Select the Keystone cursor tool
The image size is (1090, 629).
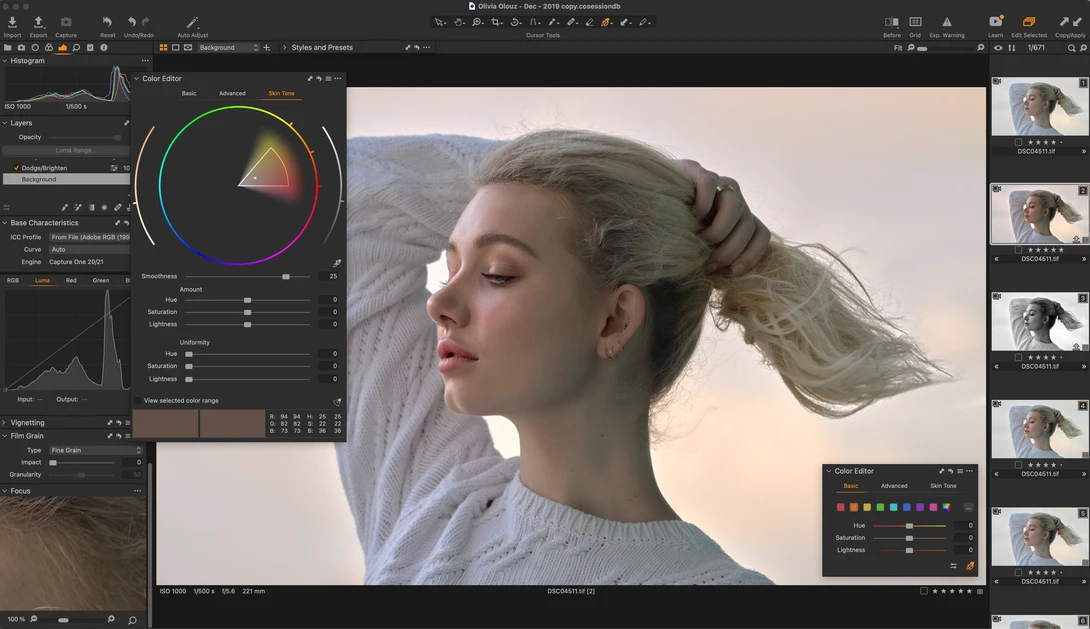[x=534, y=22]
